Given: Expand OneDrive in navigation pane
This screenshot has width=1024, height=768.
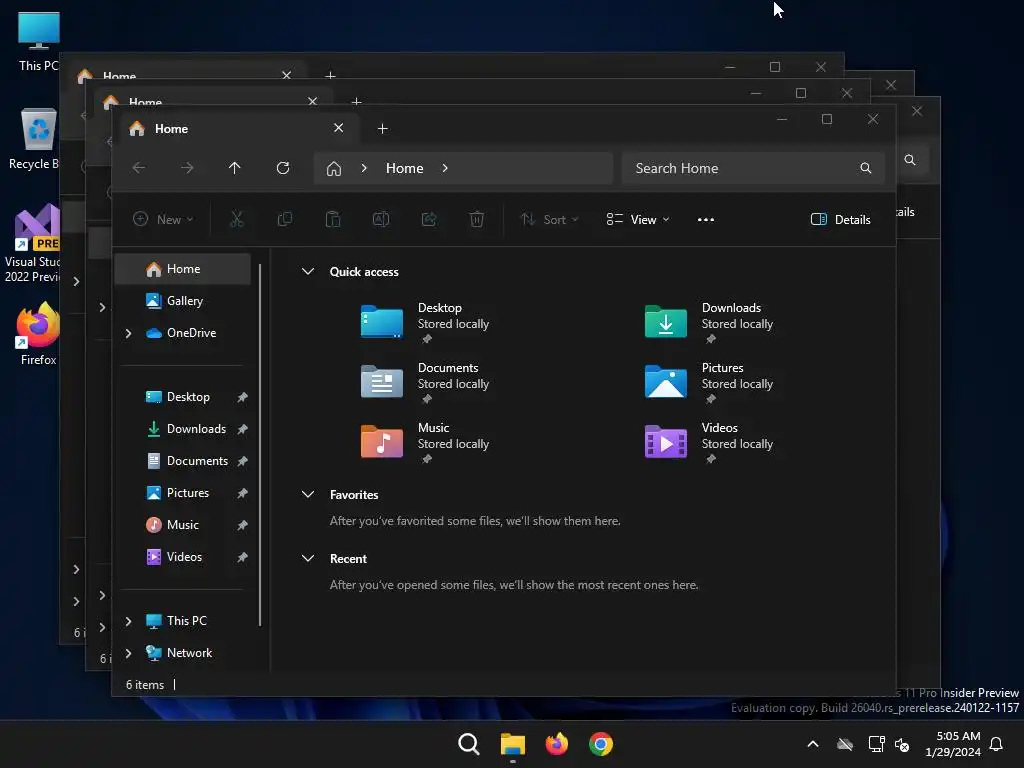Looking at the screenshot, I should pyautogui.click(x=129, y=333).
